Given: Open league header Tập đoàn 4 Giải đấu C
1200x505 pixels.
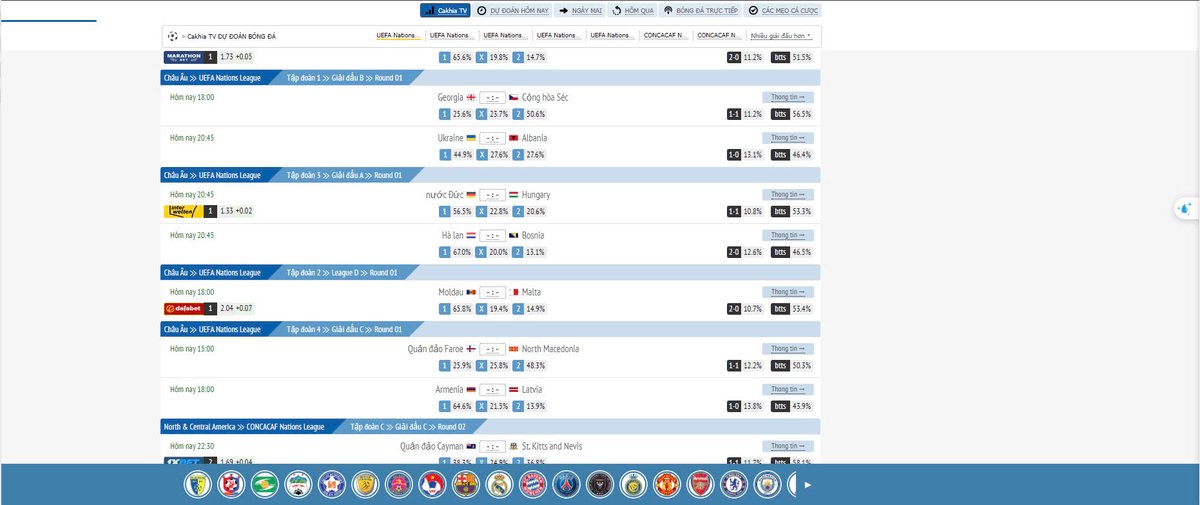Looking at the screenshot, I should coord(344,329).
